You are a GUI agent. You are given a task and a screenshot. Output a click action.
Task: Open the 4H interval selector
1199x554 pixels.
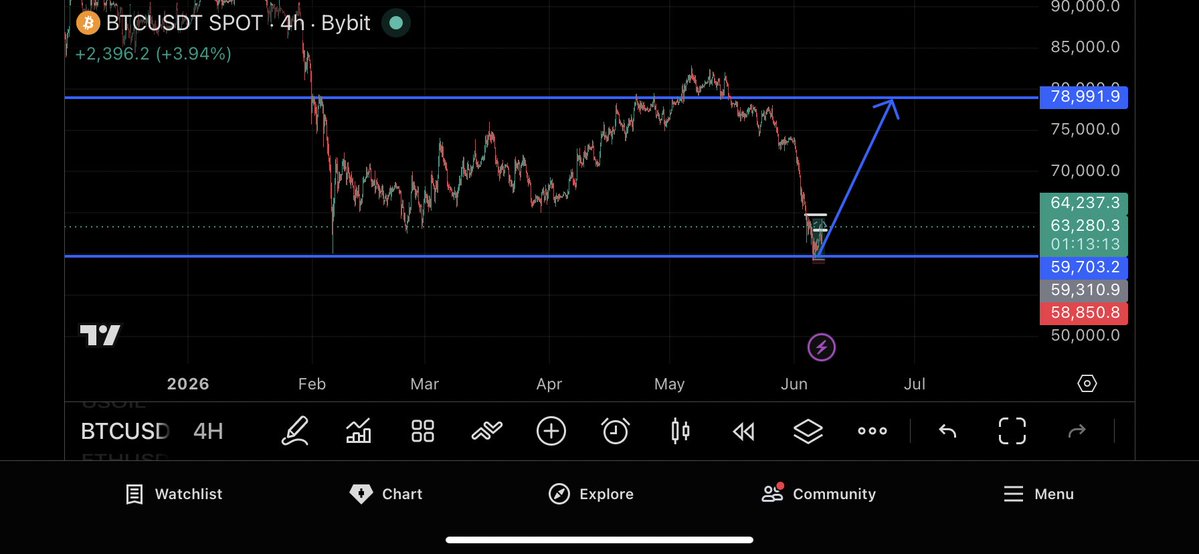tap(208, 432)
